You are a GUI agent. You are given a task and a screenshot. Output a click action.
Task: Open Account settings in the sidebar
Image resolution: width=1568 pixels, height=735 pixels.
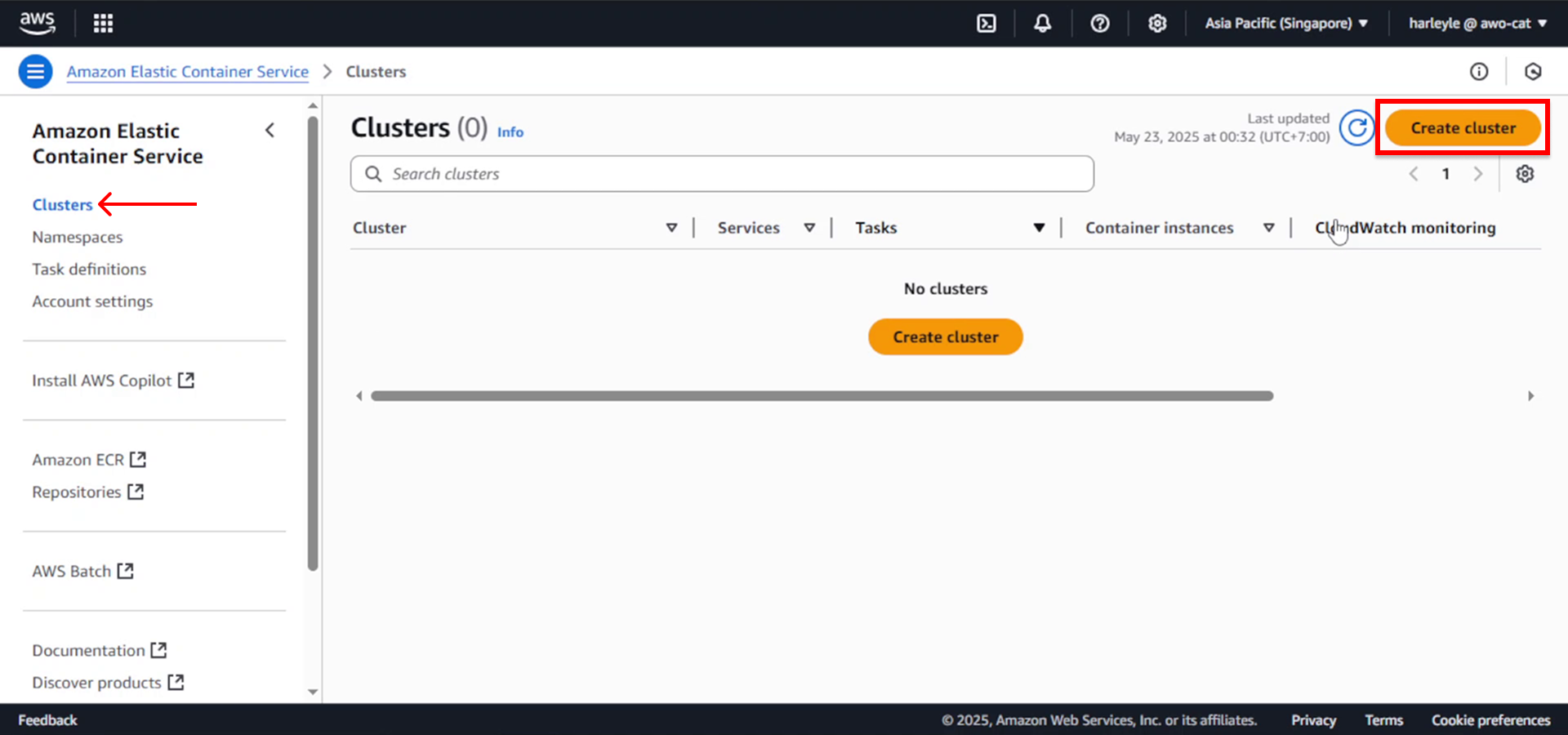pyautogui.click(x=92, y=301)
